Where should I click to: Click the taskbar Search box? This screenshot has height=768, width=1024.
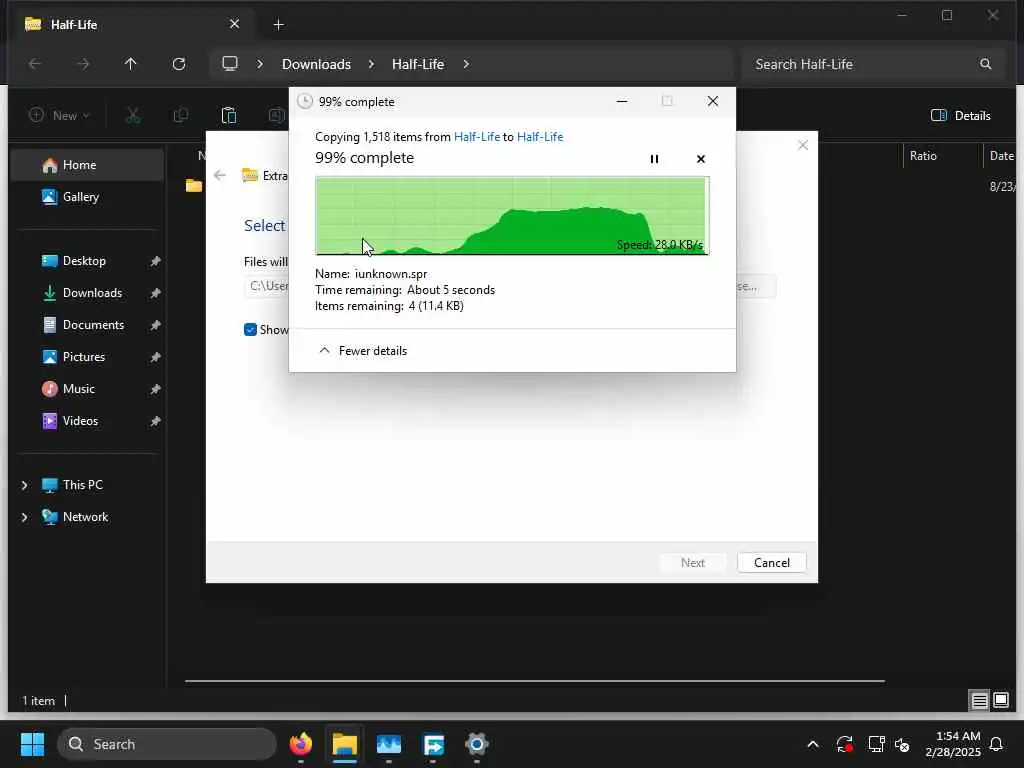coord(168,744)
